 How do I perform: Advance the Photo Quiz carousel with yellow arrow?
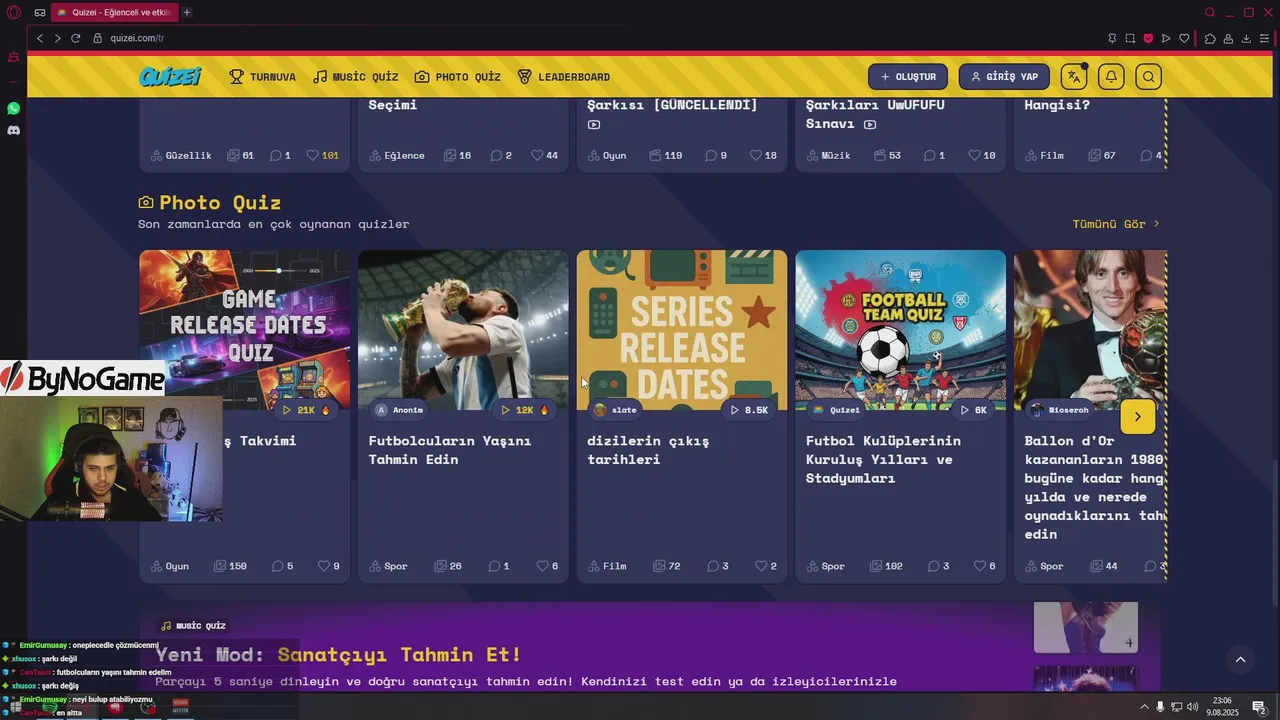1137,417
